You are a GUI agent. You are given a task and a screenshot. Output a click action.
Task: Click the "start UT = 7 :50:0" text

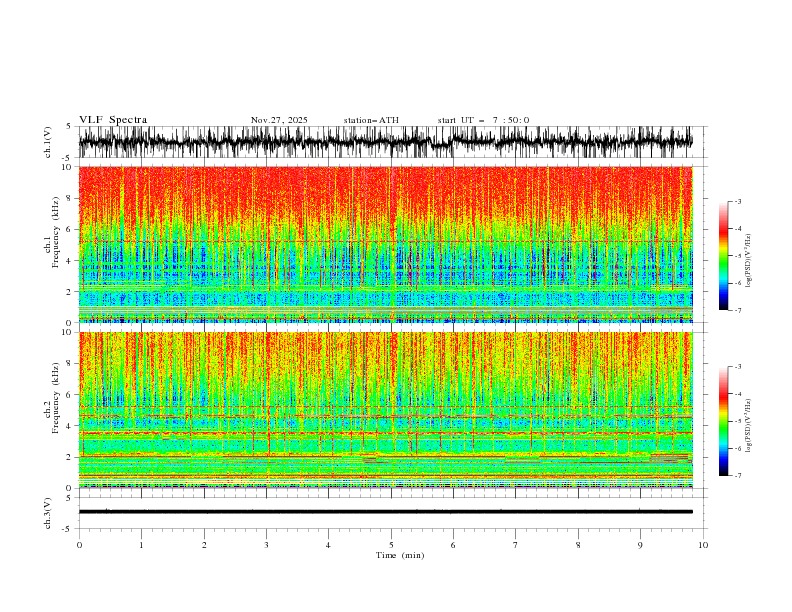(483, 120)
